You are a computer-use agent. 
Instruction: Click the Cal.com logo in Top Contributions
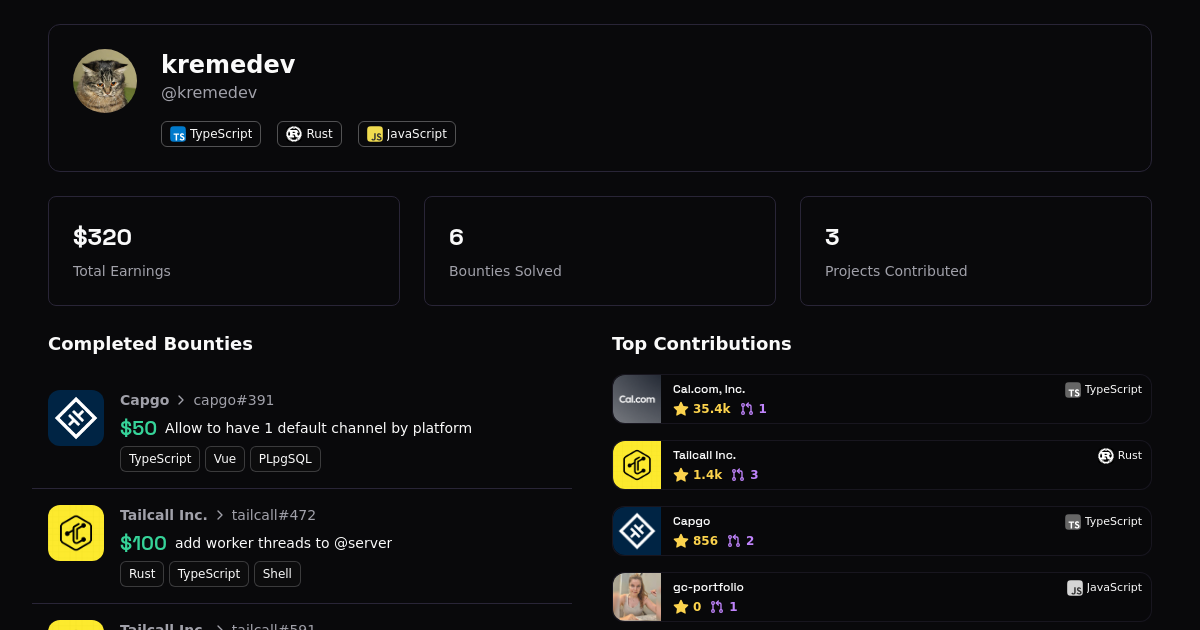click(x=637, y=399)
